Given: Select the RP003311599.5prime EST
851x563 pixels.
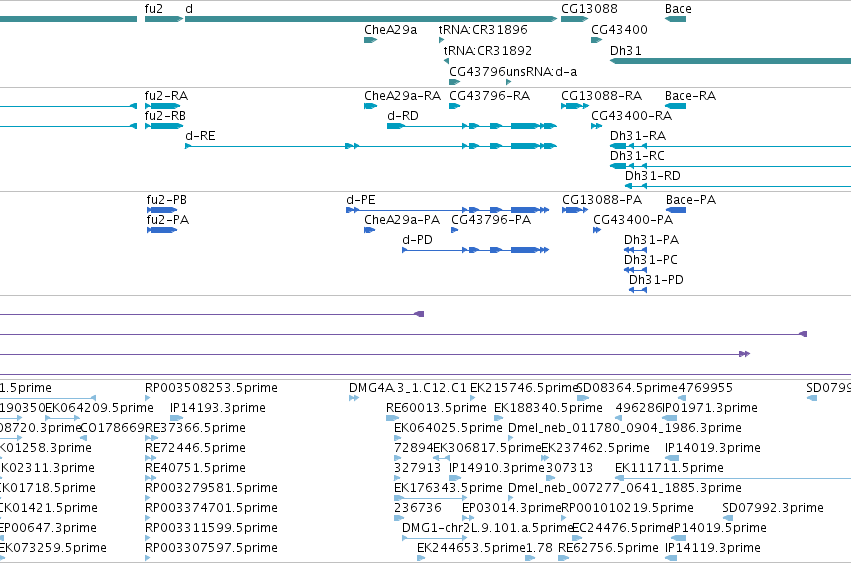Looking at the screenshot, I should (147, 538).
